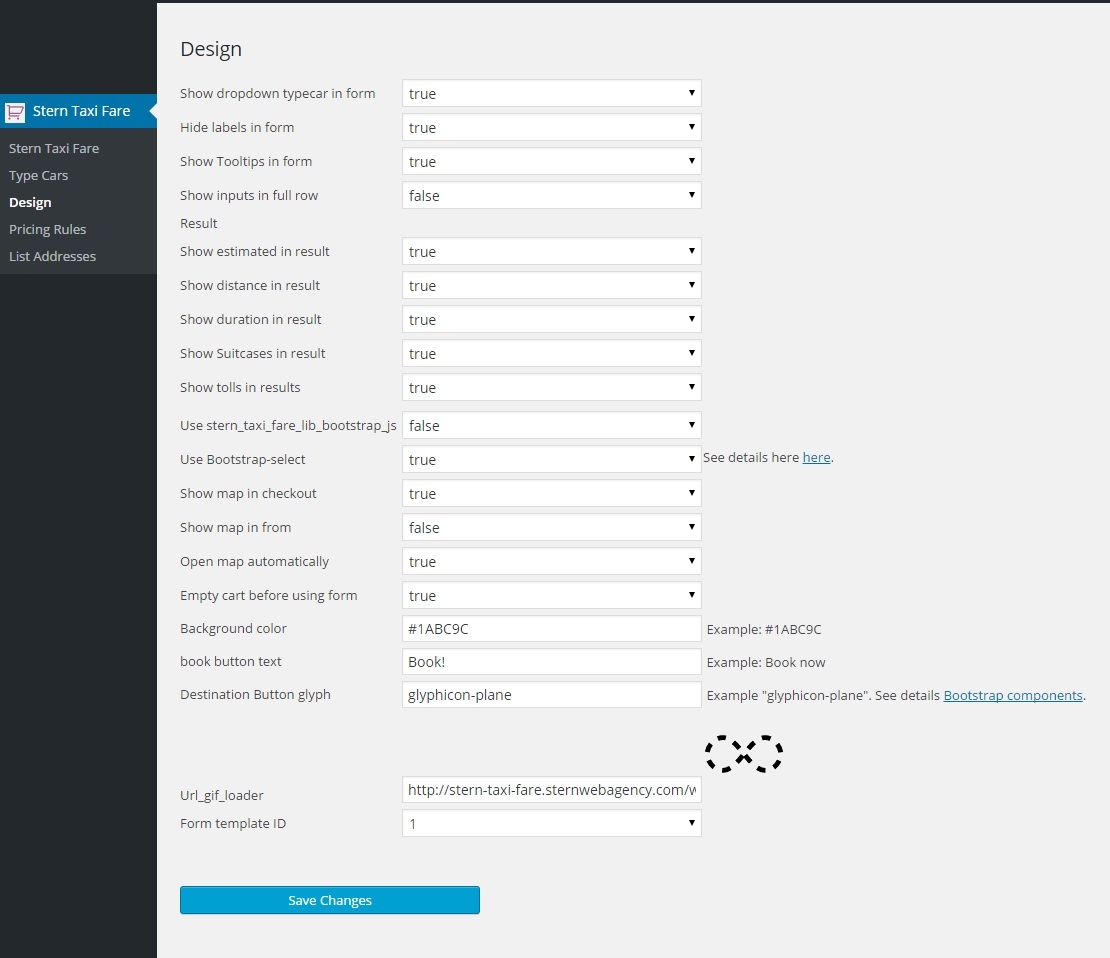Click 'Show map in checkout' label

248,494
